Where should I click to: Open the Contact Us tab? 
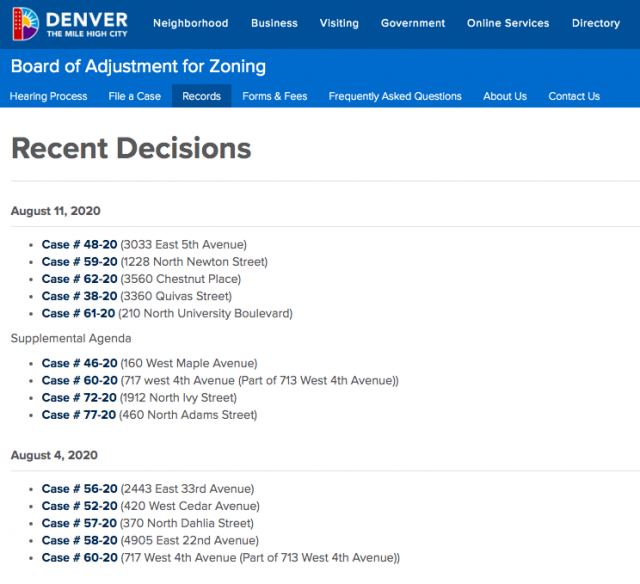(574, 96)
